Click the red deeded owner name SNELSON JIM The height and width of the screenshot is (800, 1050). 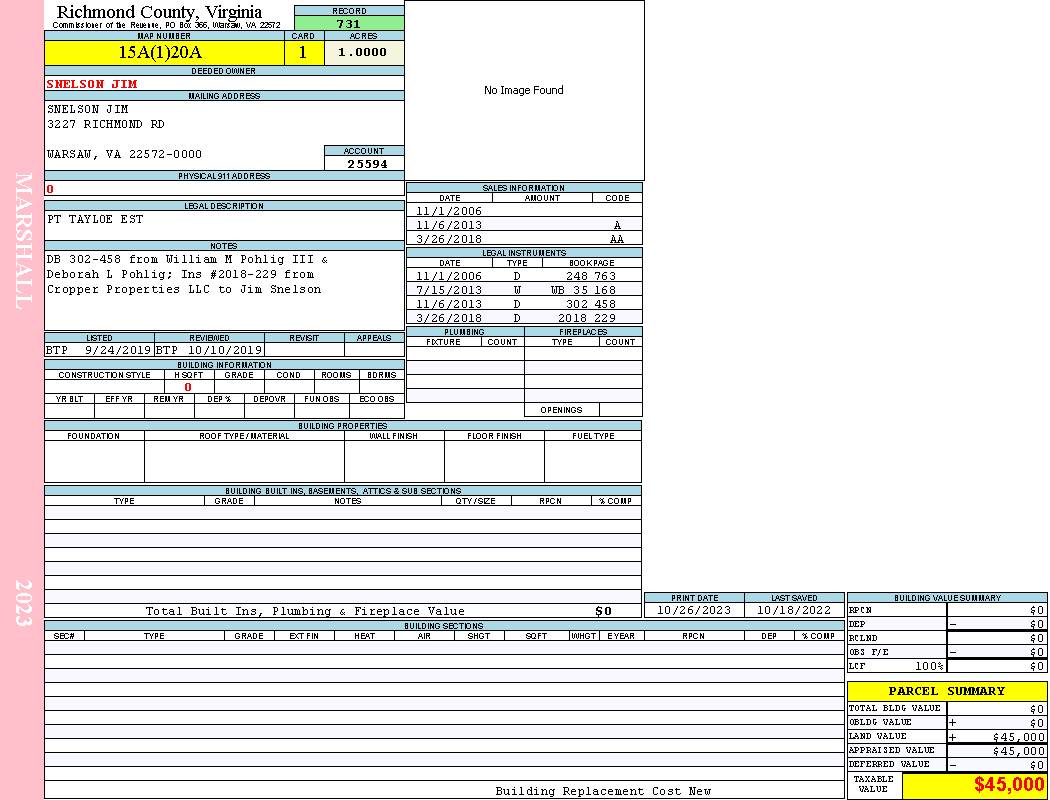click(x=92, y=84)
